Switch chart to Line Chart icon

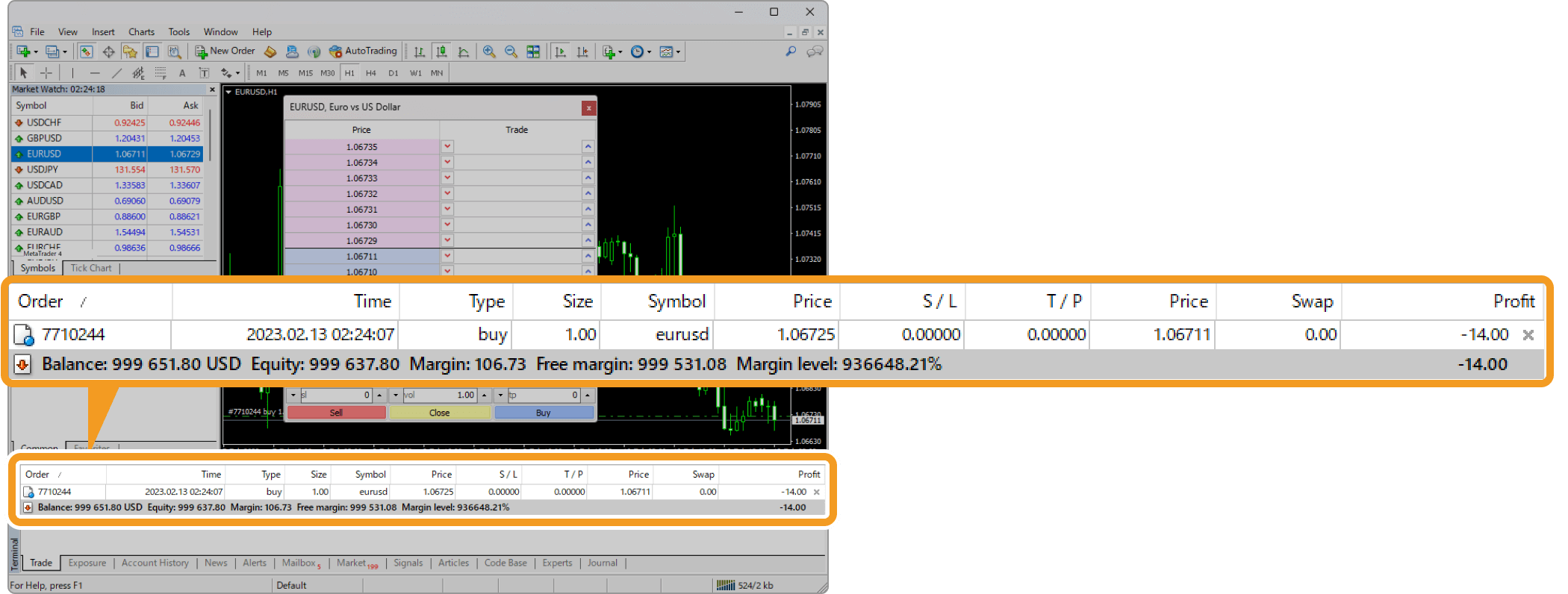click(464, 51)
